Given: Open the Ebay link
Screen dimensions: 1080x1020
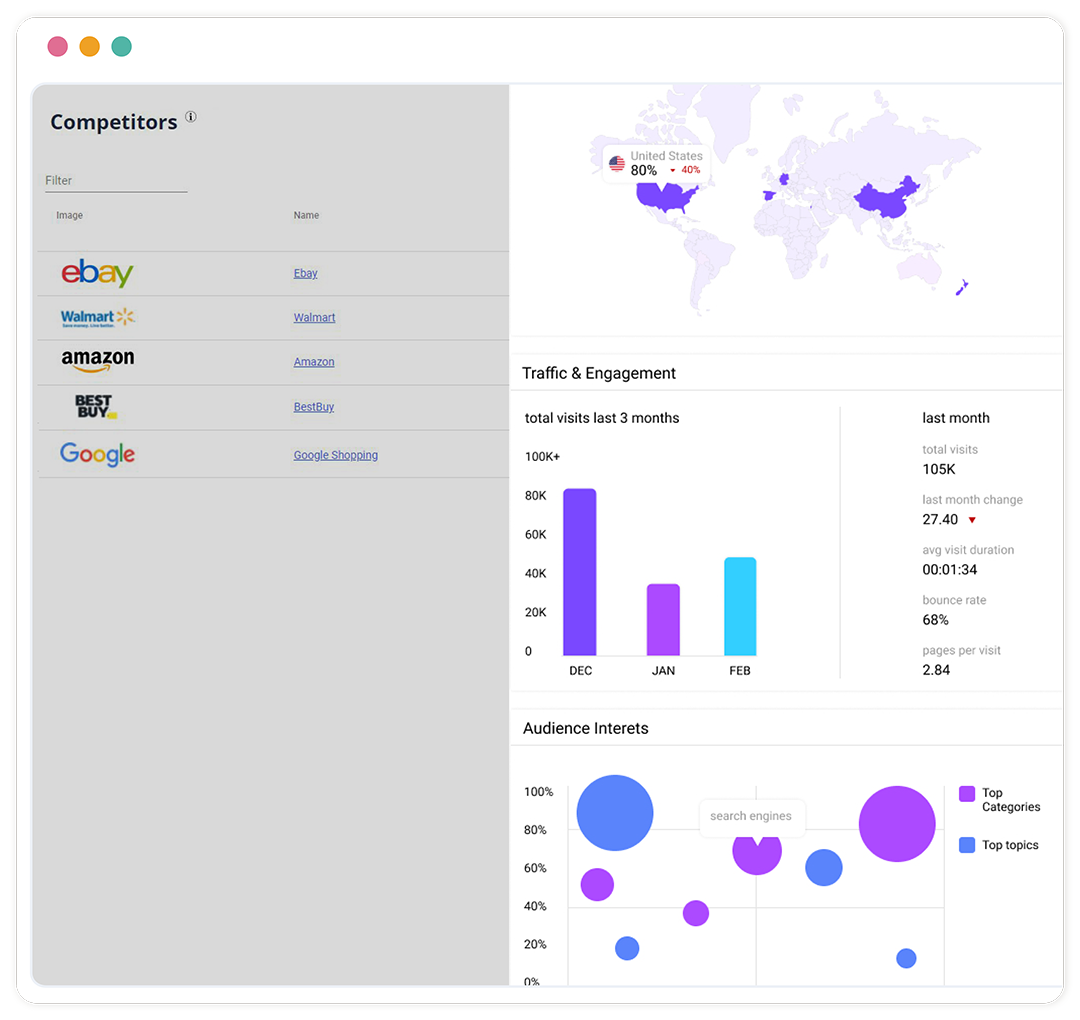Looking at the screenshot, I should click(x=305, y=273).
